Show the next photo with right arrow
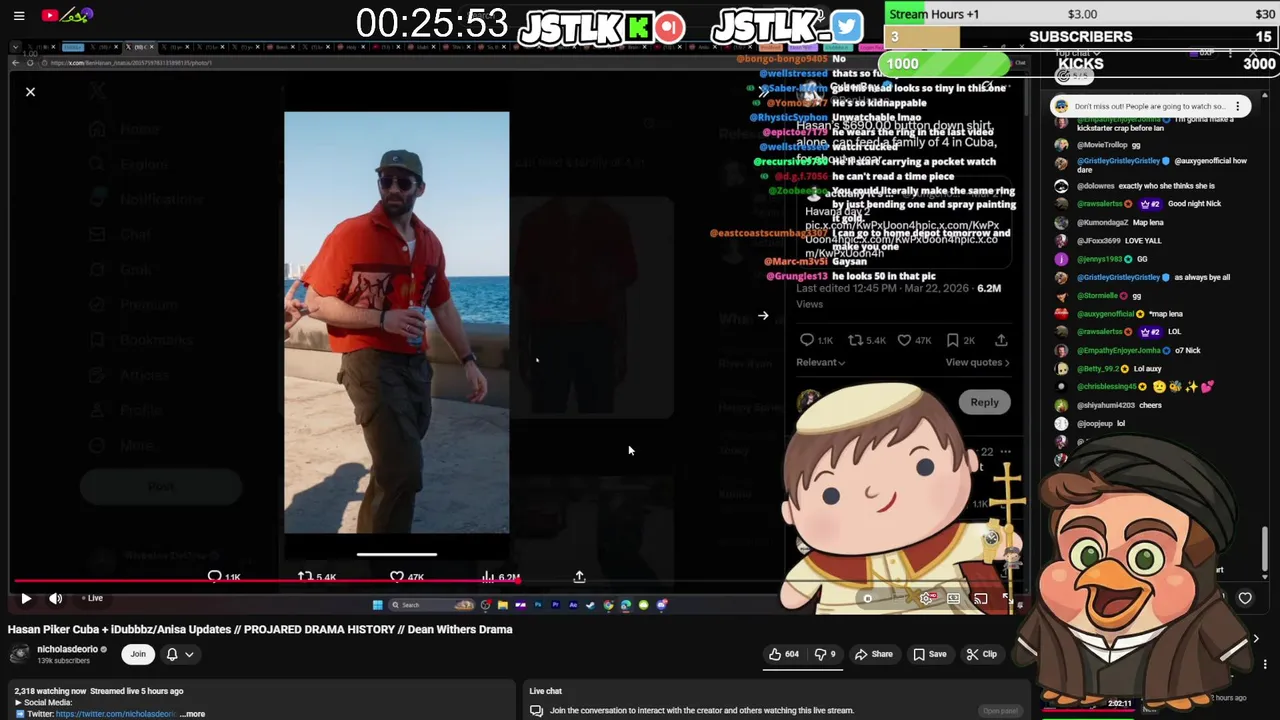The height and width of the screenshot is (720, 1280). click(763, 316)
